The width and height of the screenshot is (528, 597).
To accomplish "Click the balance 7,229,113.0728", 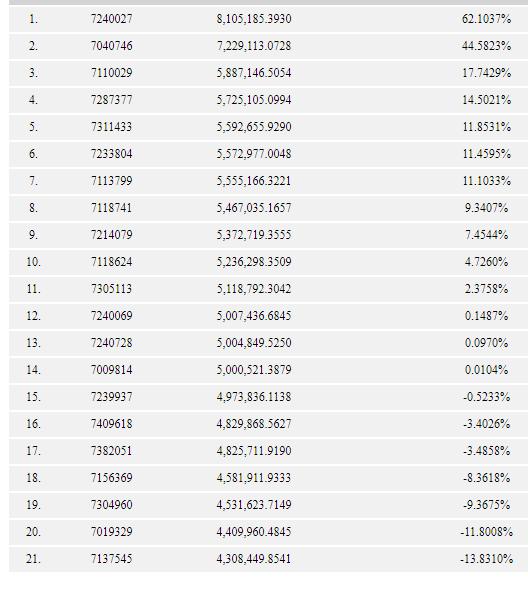I will (x=254, y=46).
